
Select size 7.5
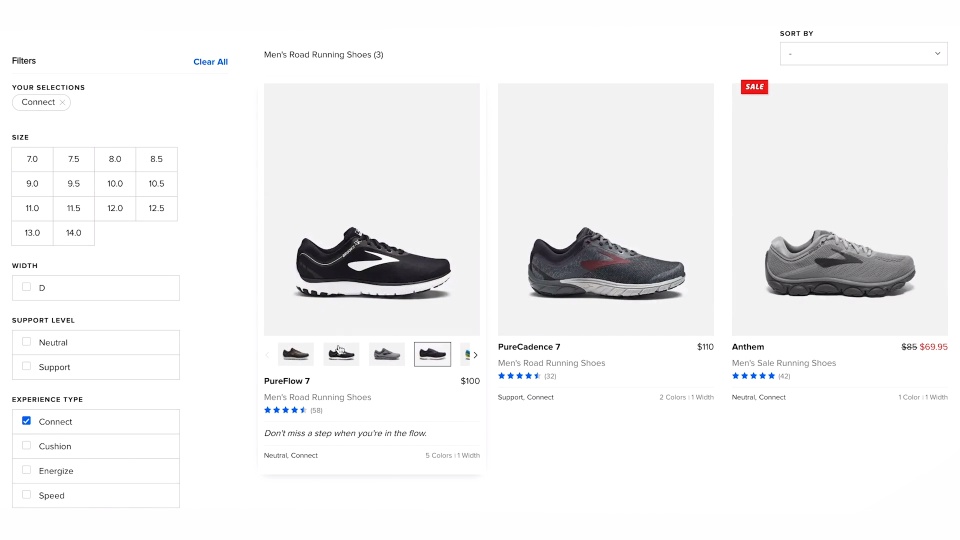pos(73,159)
